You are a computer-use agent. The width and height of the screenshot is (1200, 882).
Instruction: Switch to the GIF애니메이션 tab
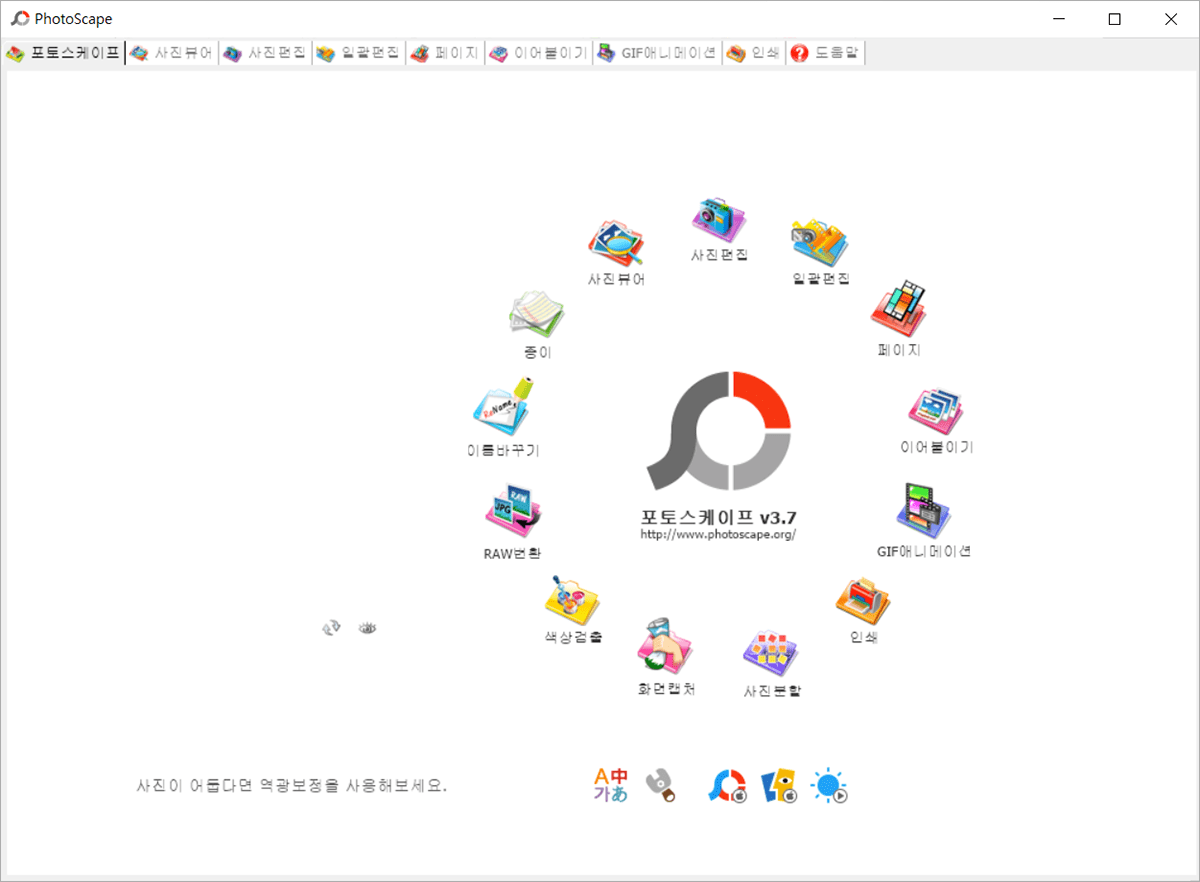tap(657, 53)
